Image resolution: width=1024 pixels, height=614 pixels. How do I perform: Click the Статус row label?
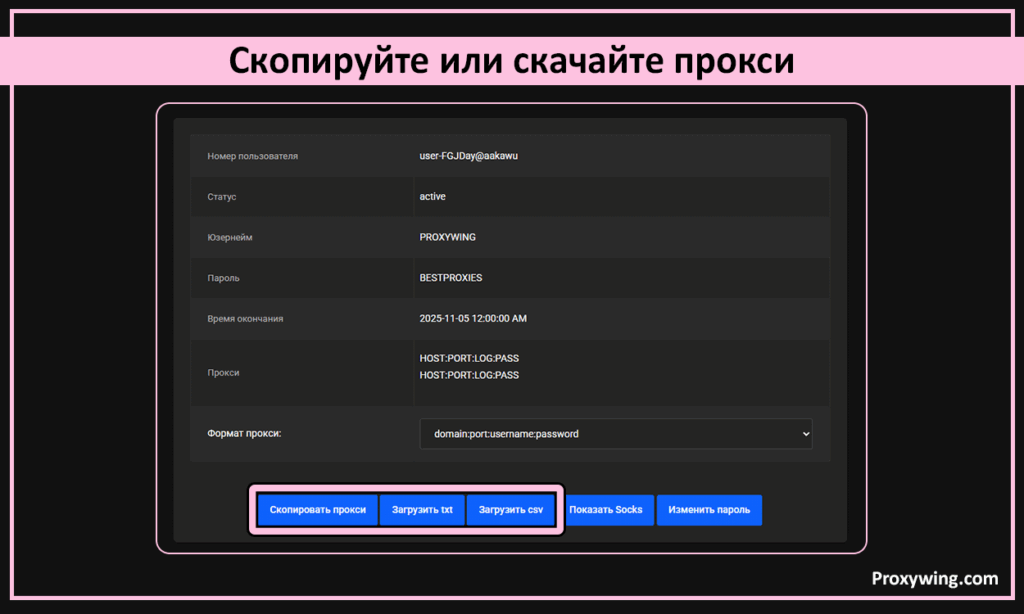pos(222,197)
